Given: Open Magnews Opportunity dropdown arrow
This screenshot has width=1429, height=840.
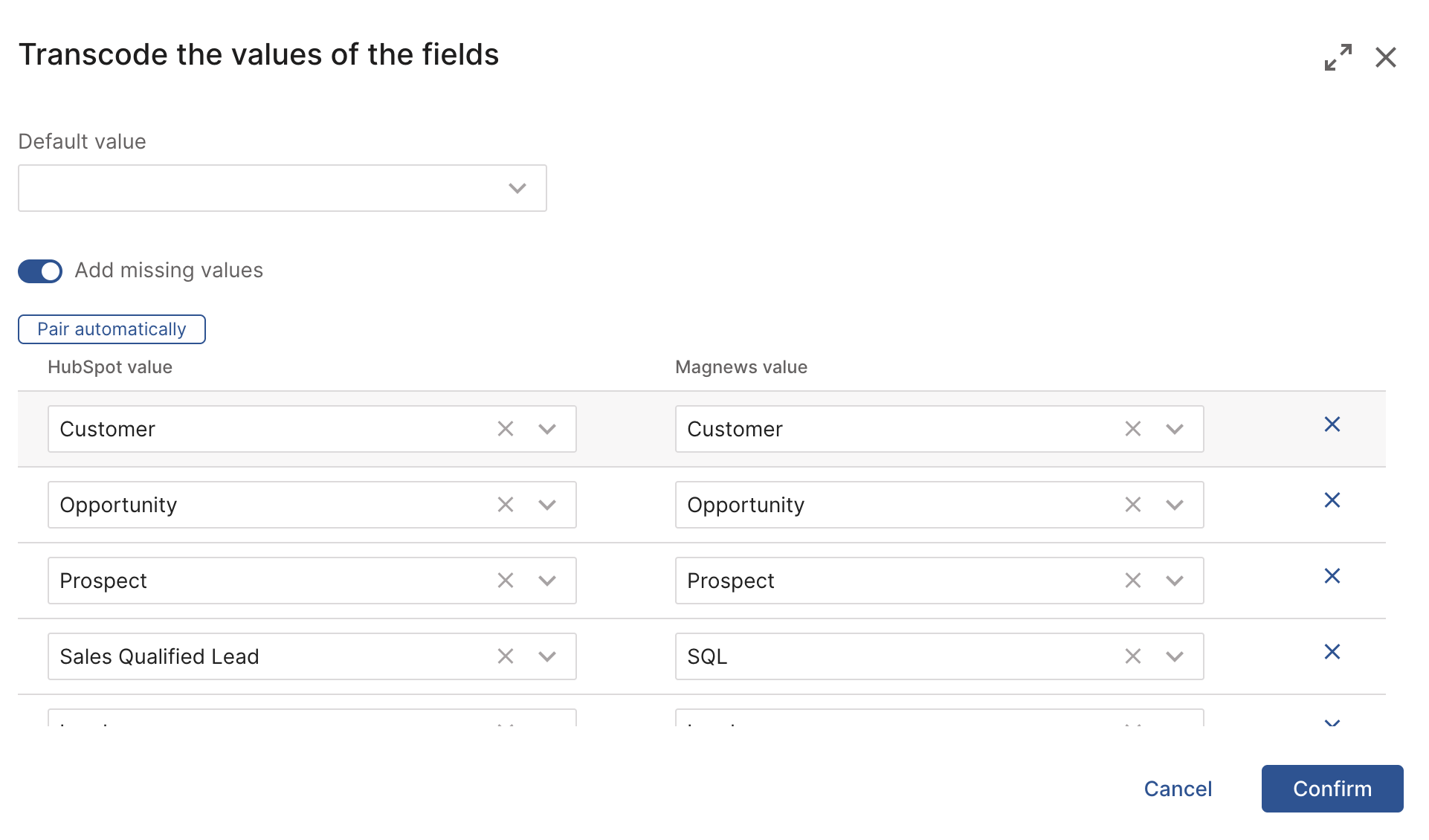Looking at the screenshot, I should click(x=1174, y=505).
